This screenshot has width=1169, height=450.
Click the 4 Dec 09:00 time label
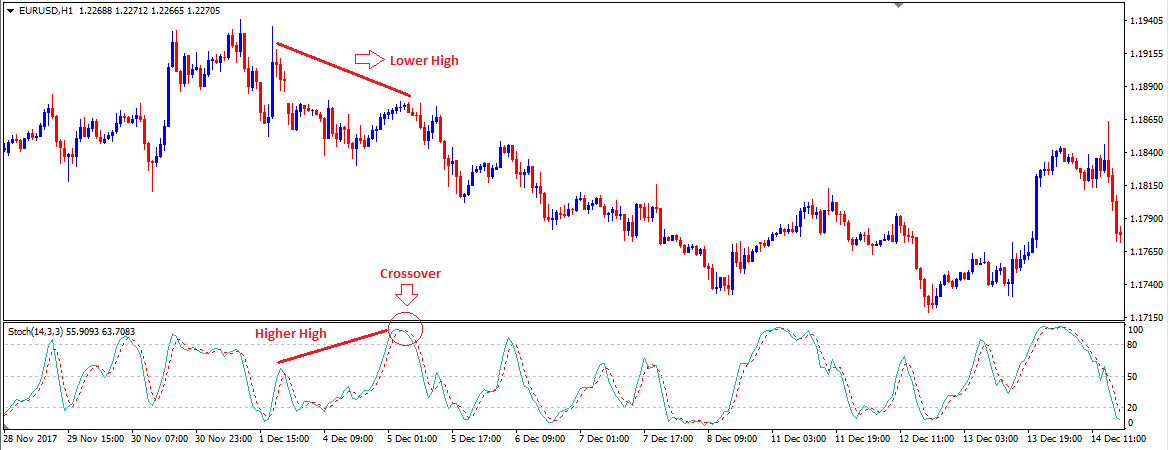349,439
